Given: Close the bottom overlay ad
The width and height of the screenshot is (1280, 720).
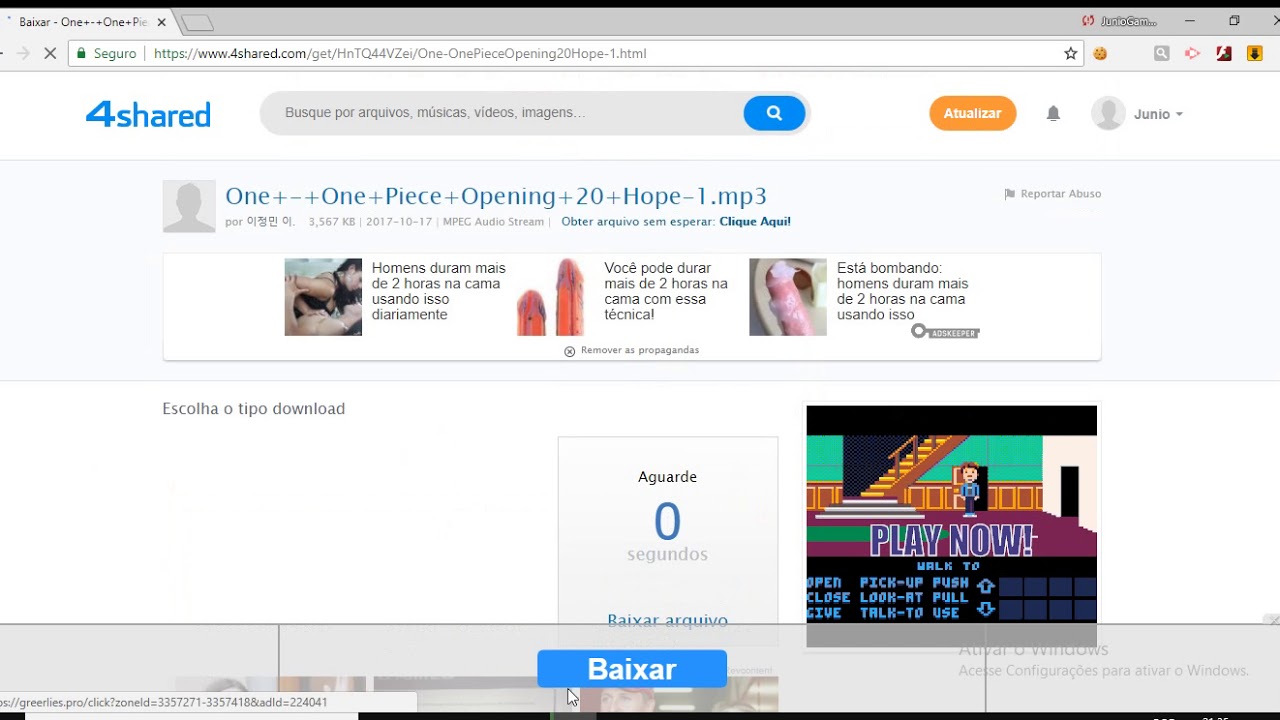Looking at the screenshot, I should [x=1271, y=619].
